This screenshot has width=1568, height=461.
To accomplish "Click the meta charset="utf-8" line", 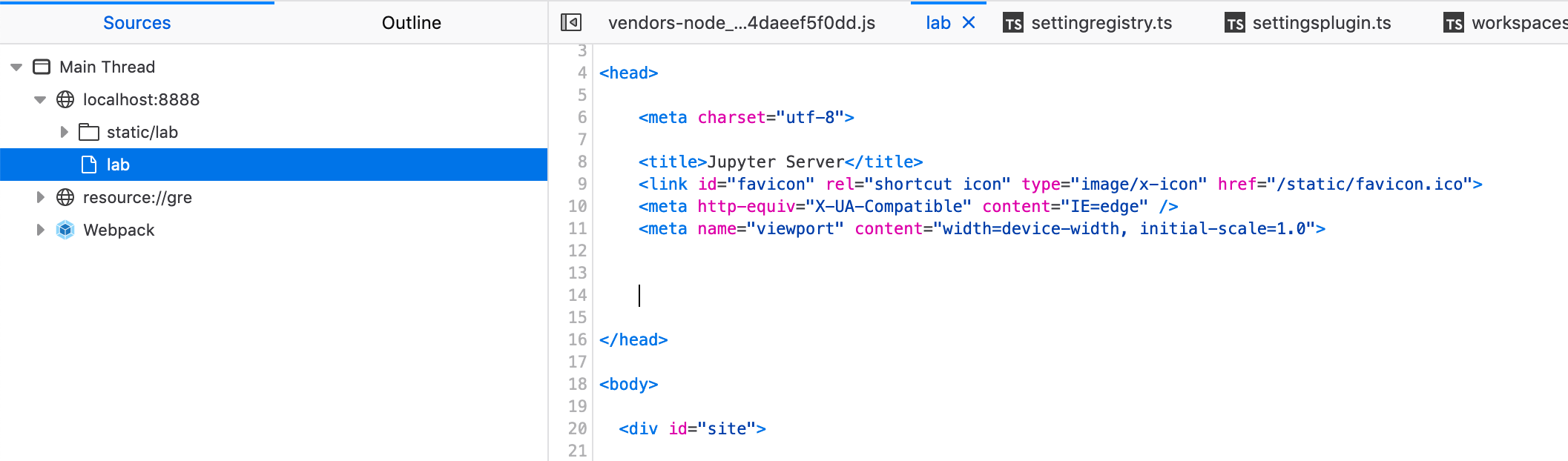I will 746,117.
